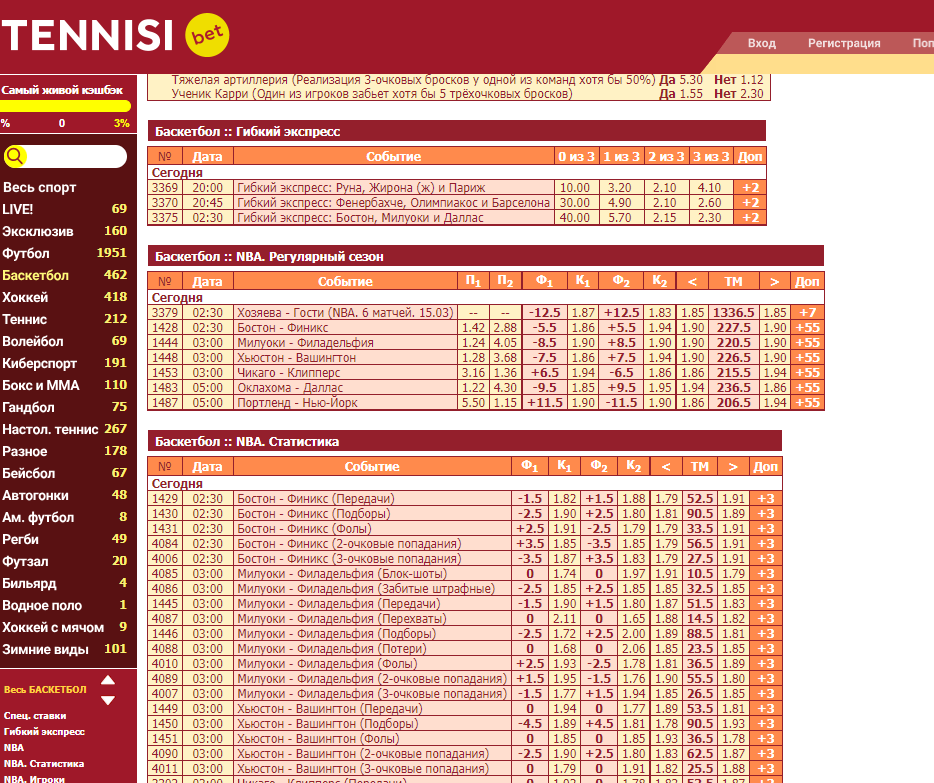Expand +7 extras for Хозяева - Гости

[x=808, y=313]
